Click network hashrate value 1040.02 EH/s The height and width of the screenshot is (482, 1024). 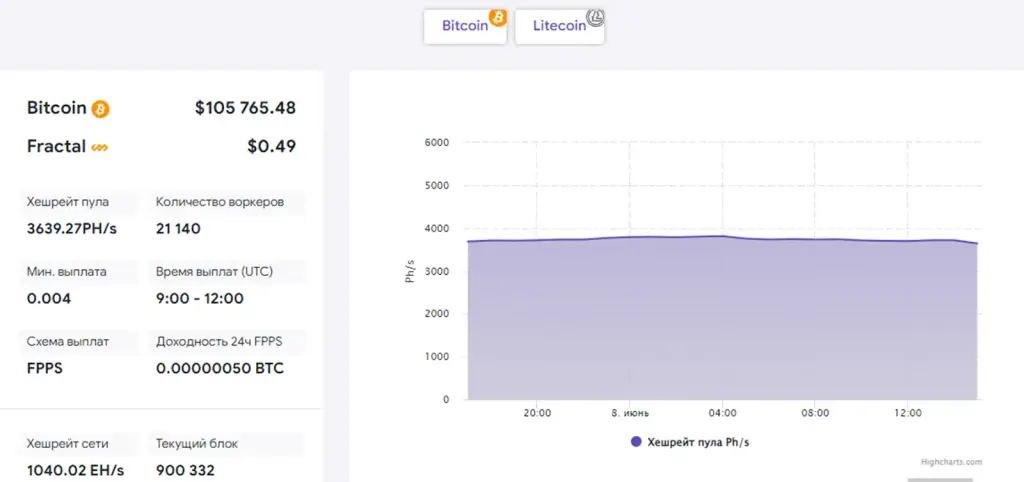(x=76, y=470)
